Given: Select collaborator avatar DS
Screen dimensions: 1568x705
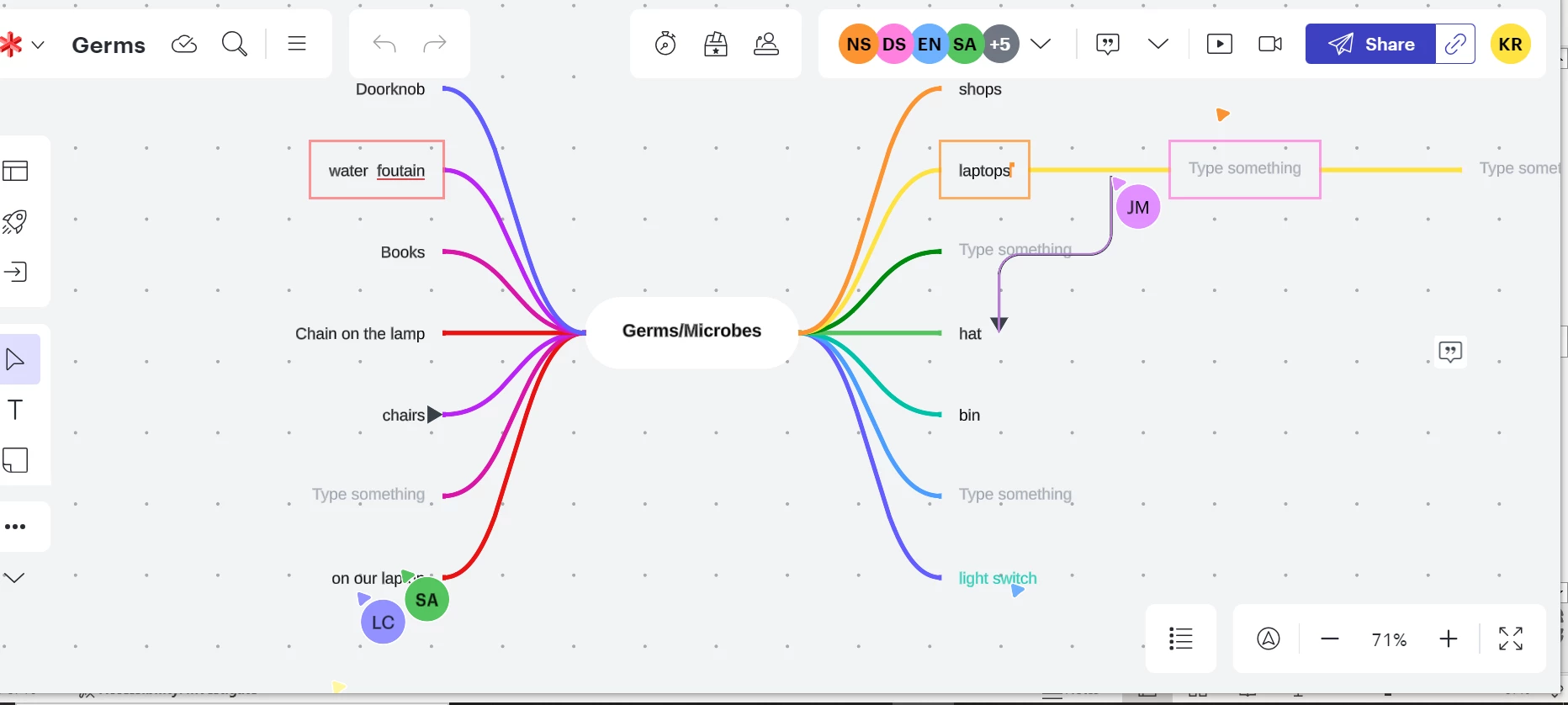Looking at the screenshot, I should click(894, 45).
